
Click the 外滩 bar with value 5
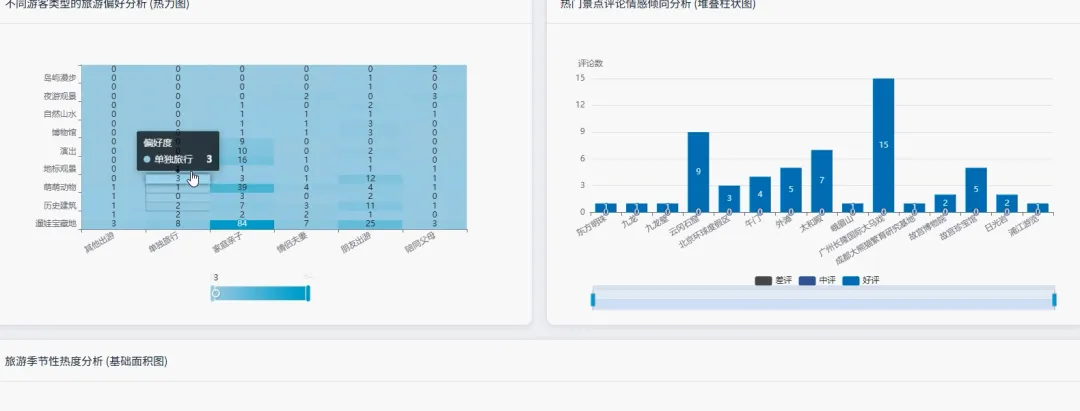tap(791, 190)
